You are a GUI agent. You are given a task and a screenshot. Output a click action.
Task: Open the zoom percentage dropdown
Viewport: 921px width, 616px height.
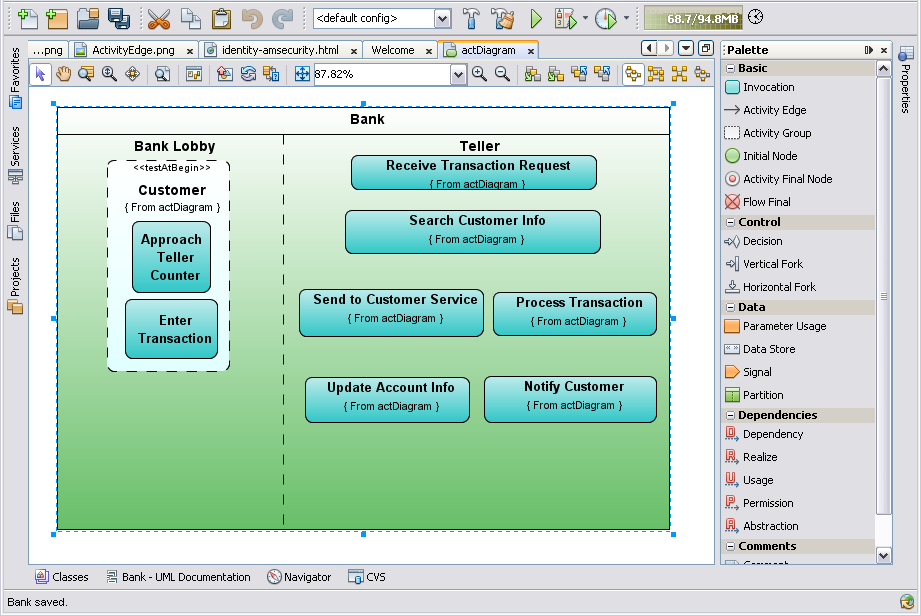click(x=458, y=74)
